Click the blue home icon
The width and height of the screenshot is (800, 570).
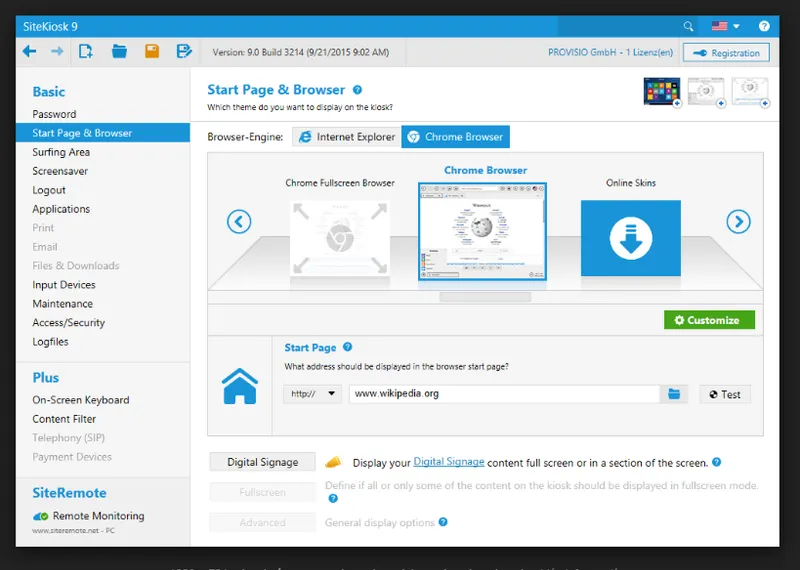(240, 386)
